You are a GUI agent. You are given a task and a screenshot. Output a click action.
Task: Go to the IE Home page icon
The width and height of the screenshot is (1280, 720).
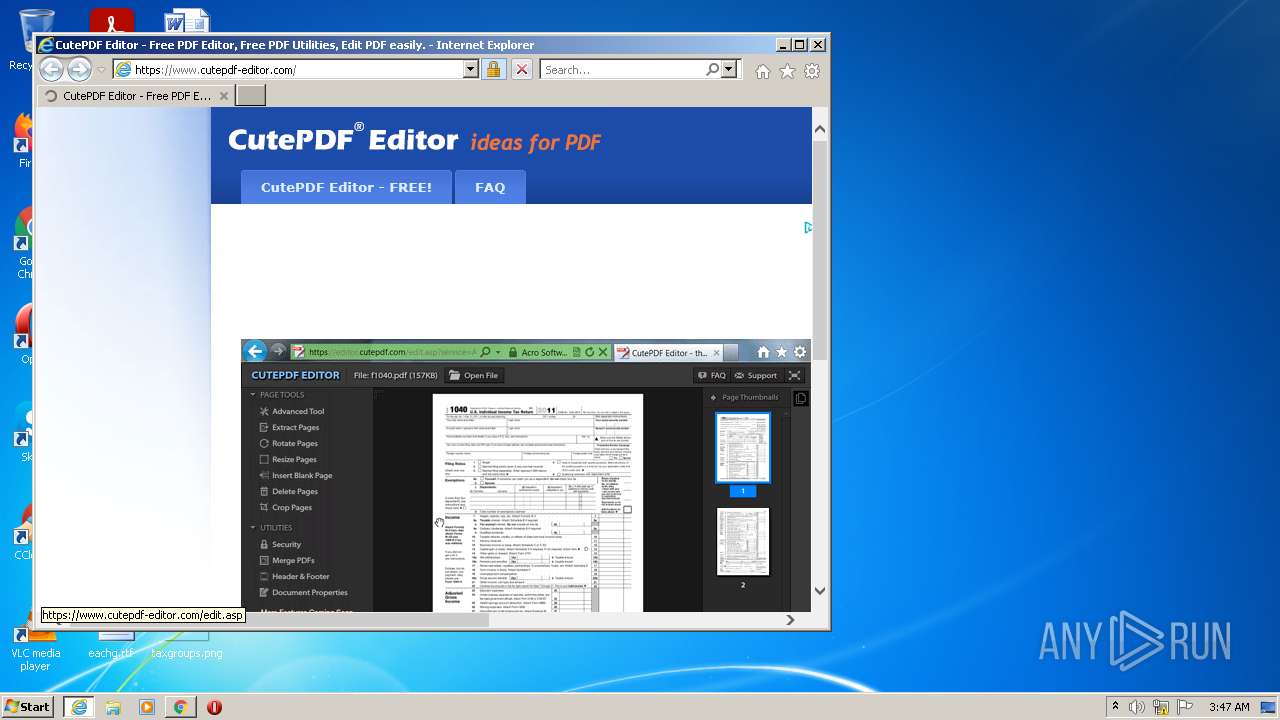(763, 71)
